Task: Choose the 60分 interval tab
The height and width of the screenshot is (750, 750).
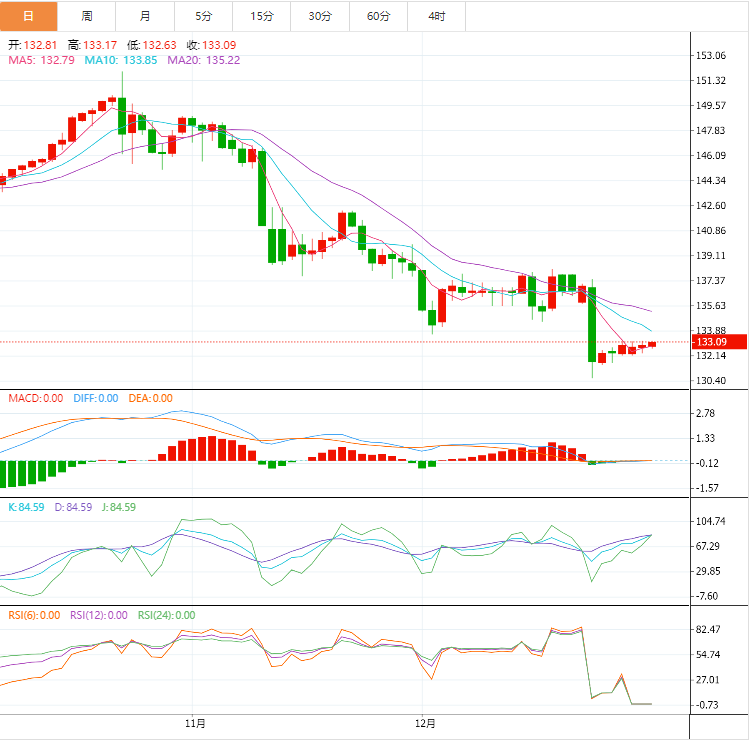Action: pos(379,16)
